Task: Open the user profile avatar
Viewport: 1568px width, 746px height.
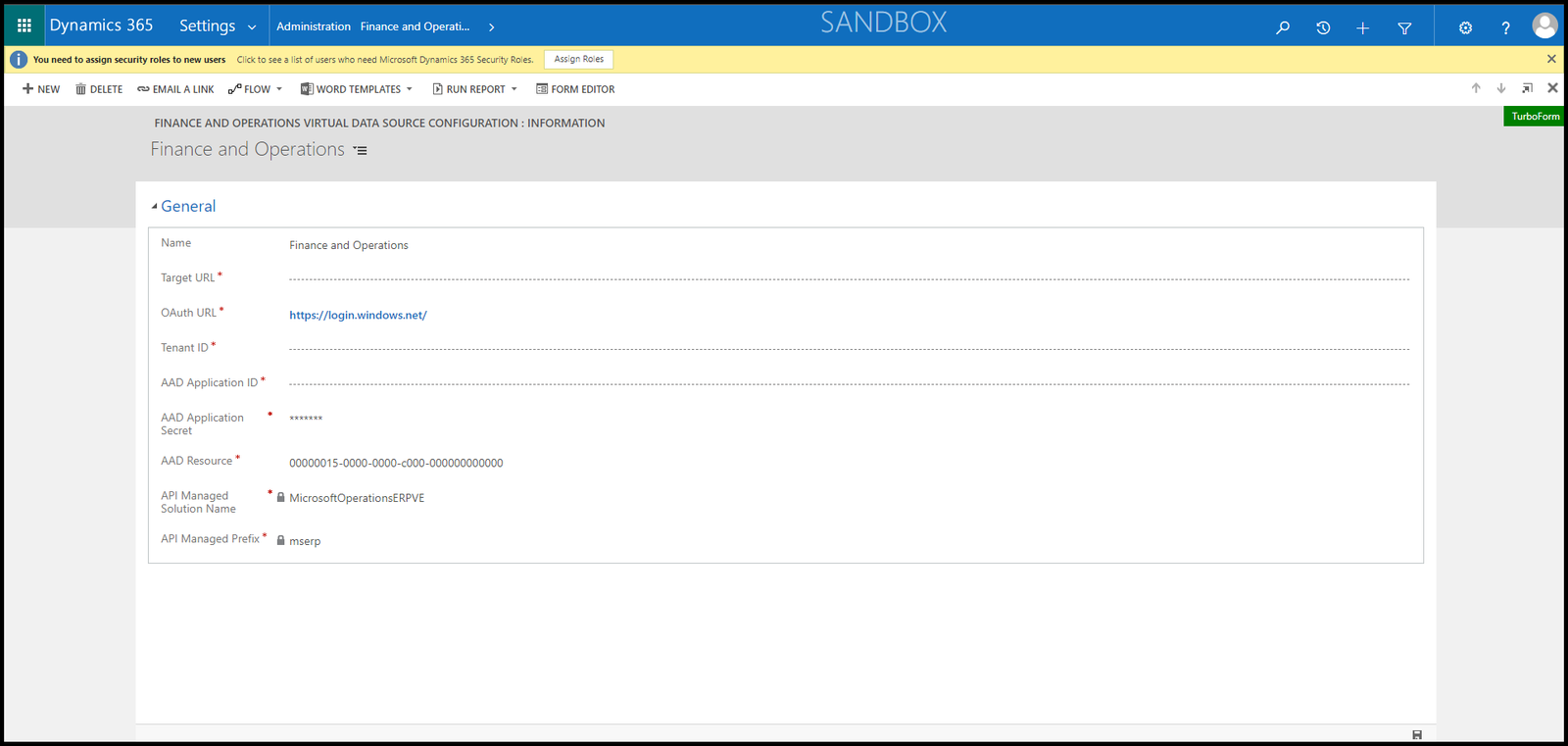Action: click(1544, 25)
